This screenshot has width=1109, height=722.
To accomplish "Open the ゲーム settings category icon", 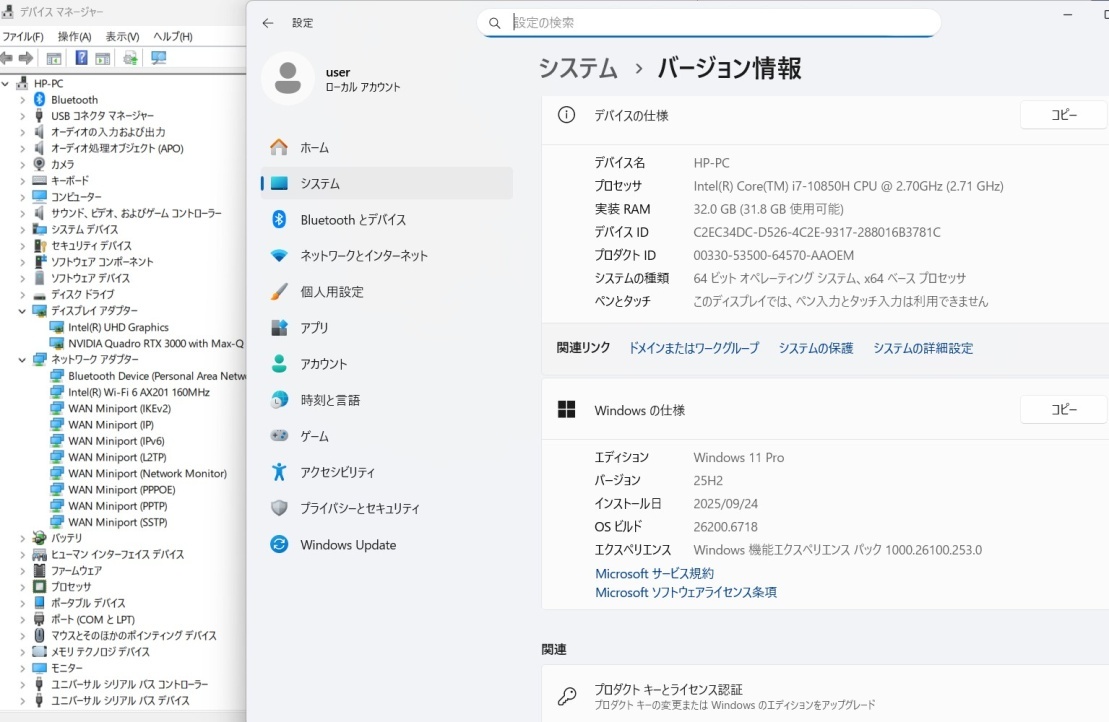I will coord(281,435).
